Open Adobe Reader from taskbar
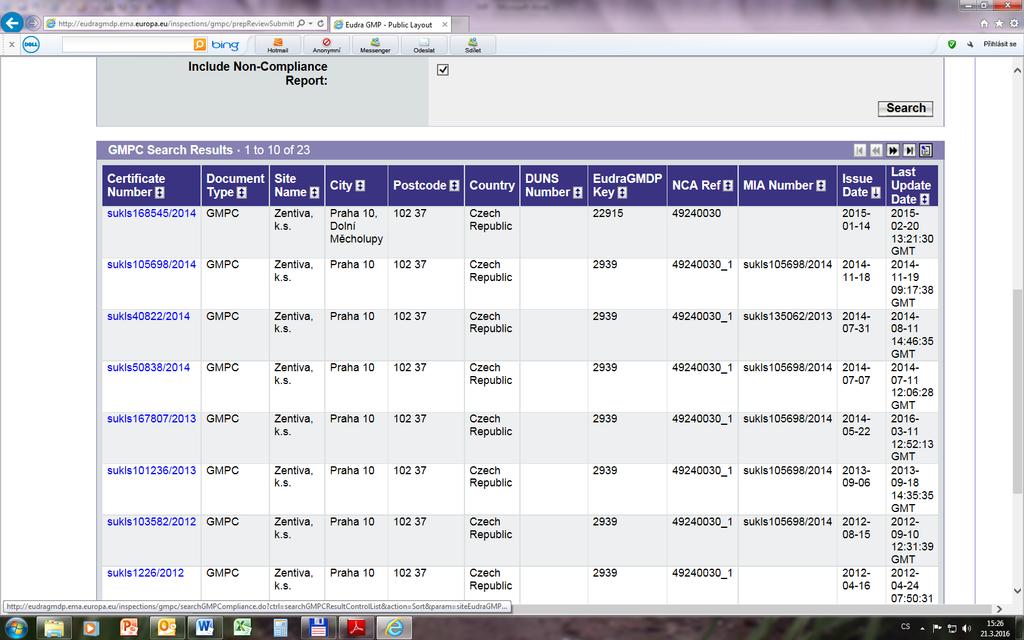 pos(357,628)
